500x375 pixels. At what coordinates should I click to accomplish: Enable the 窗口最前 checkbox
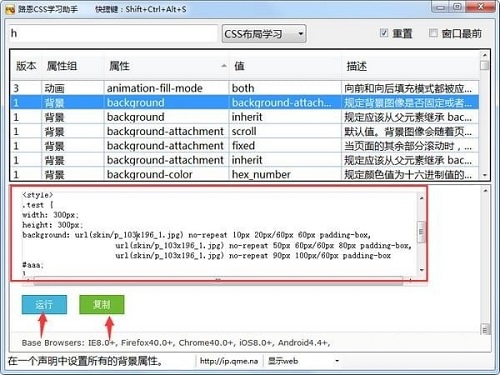coord(433,33)
